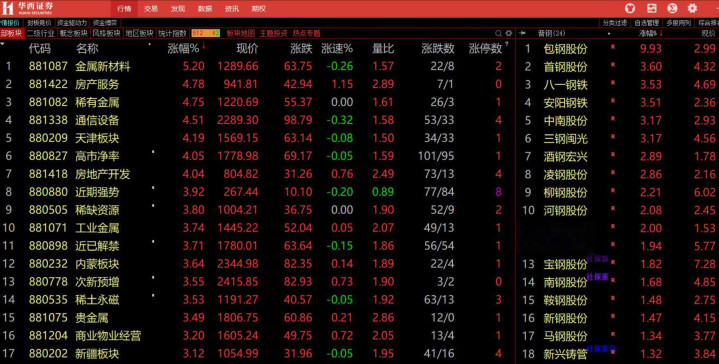Click code 881204 for 商业物业经营
719x364 pixels.
click(x=48, y=336)
